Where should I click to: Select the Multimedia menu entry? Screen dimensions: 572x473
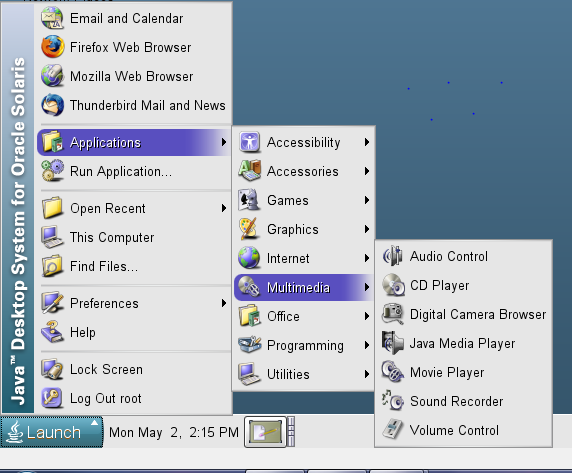[x=303, y=287]
